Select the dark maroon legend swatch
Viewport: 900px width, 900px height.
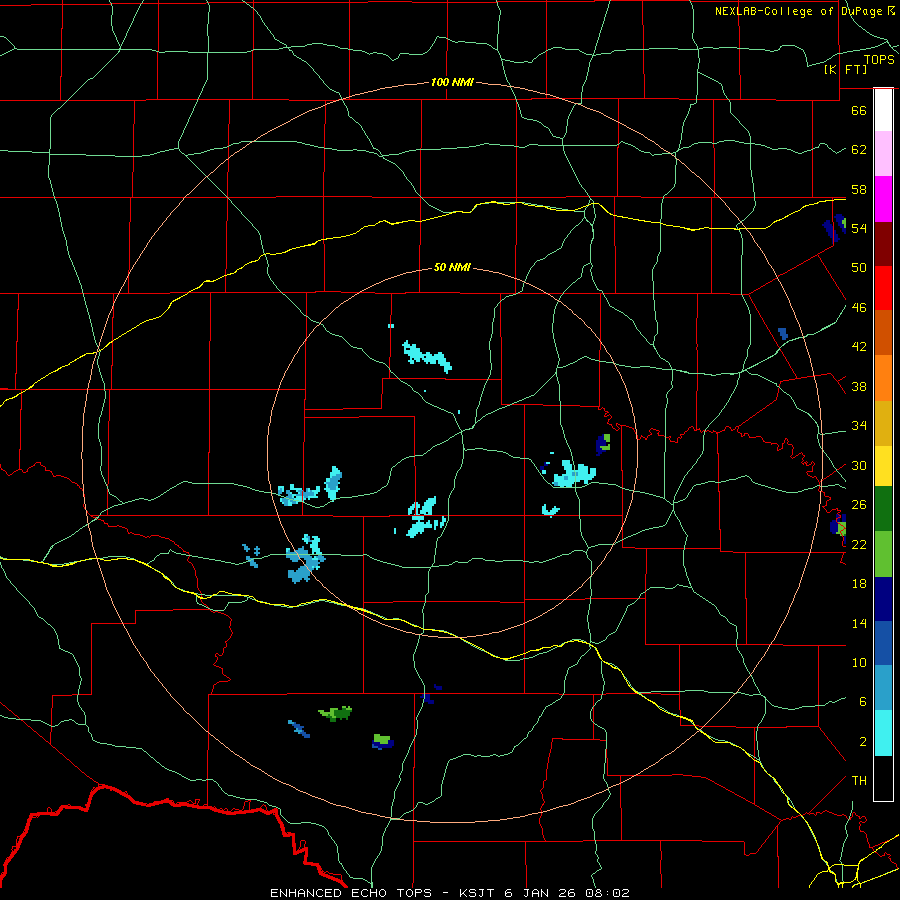point(883,243)
